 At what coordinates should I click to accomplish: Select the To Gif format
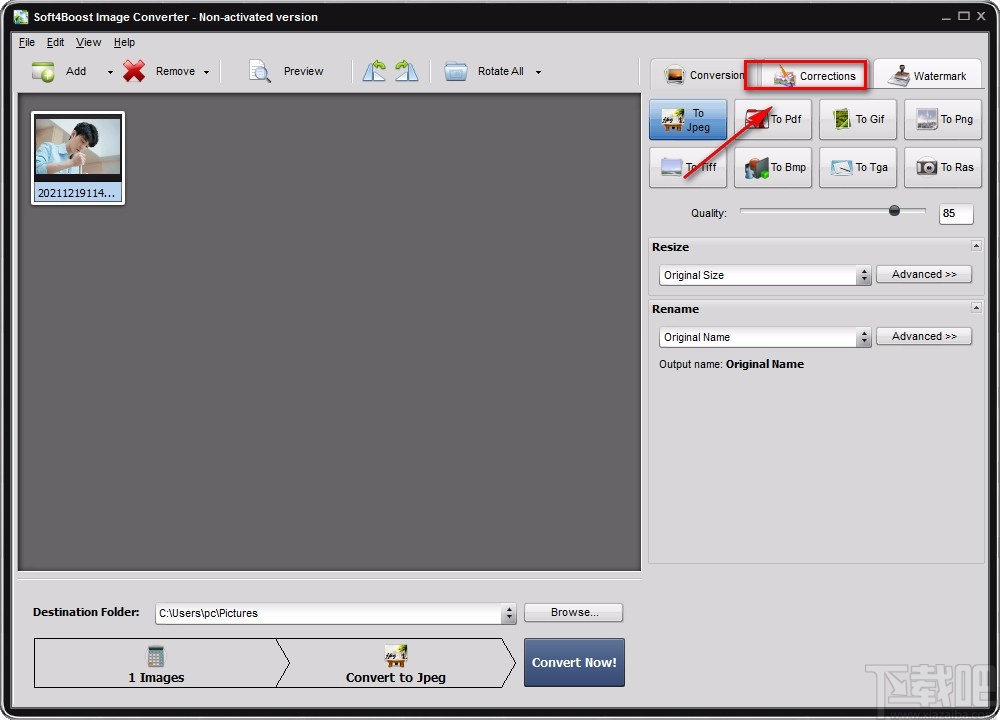858,119
